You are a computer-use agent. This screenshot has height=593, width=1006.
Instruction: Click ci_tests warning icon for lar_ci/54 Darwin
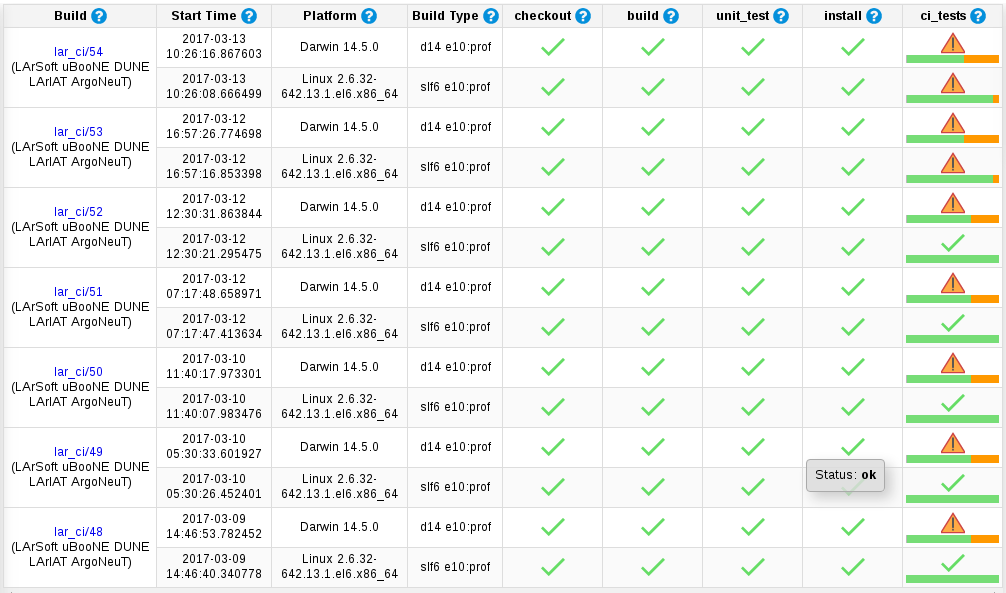953,43
